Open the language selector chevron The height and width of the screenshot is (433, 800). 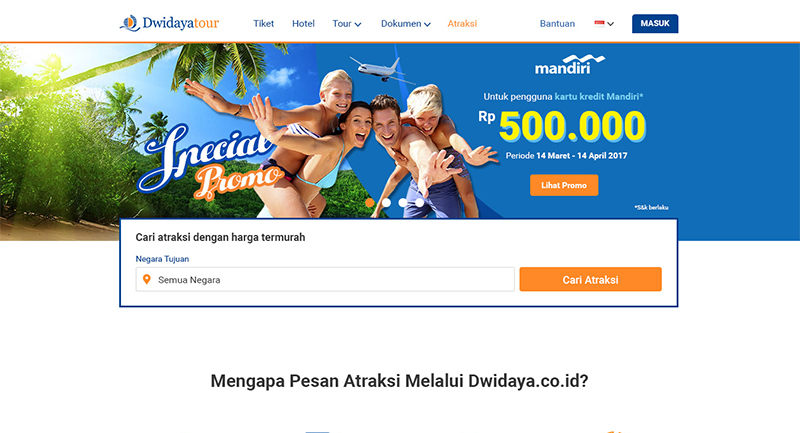click(610, 24)
